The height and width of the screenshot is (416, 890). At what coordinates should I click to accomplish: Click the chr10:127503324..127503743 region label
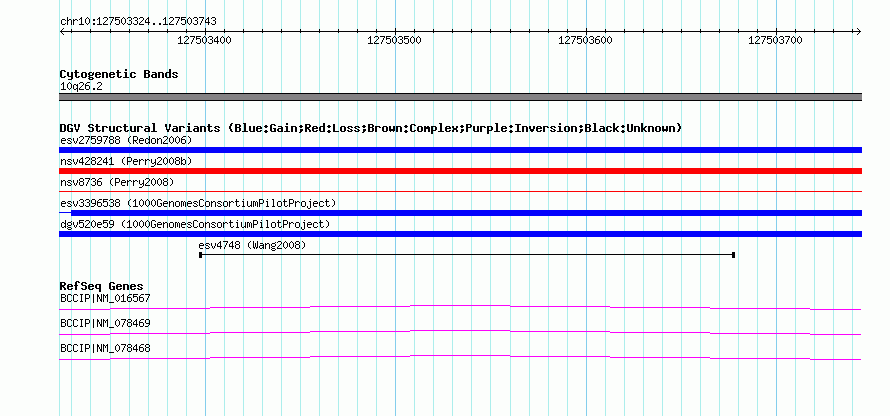tap(138, 22)
